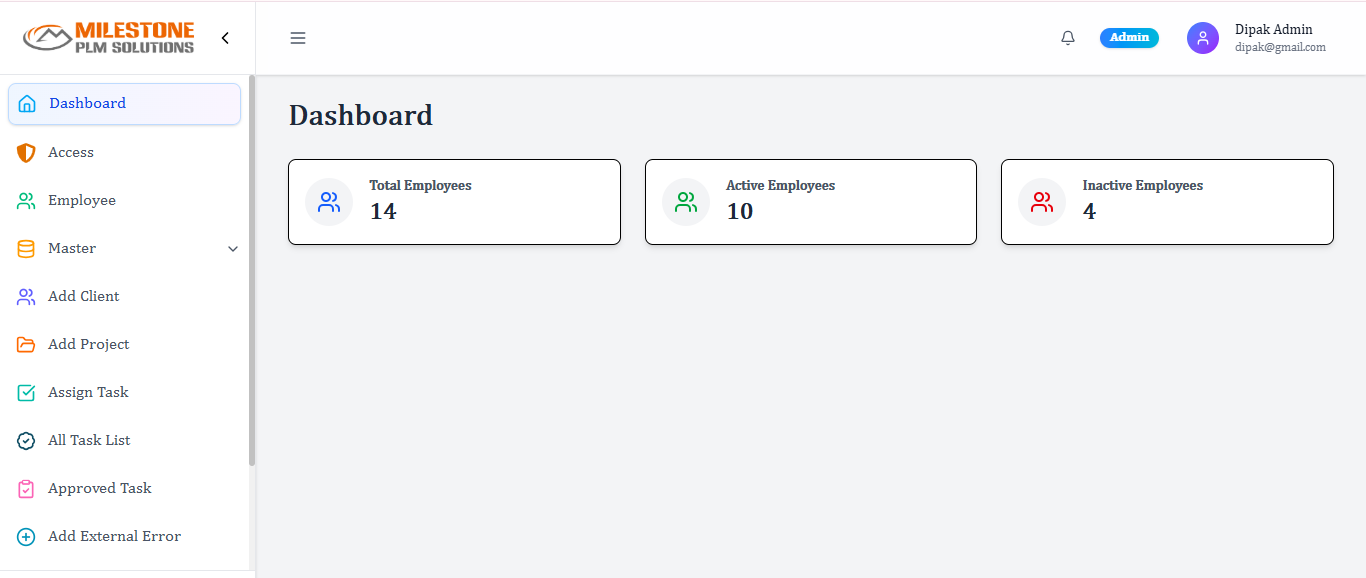
Task: Open the Assign Task menu item
Action: tap(88, 392)
